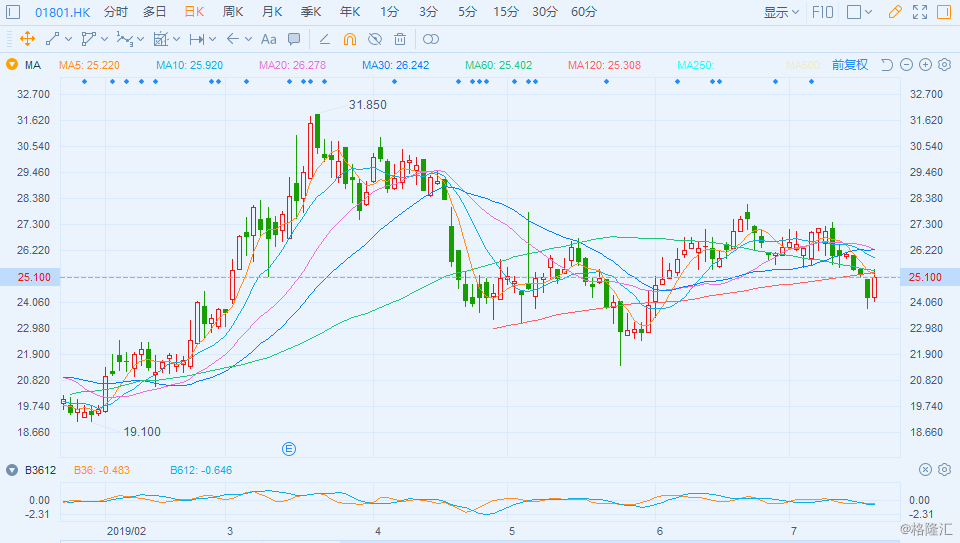The height and width of the screenshot is (543, 960).
Task: Zoom in chart with plus circle icon
Action: click(926, 64)
